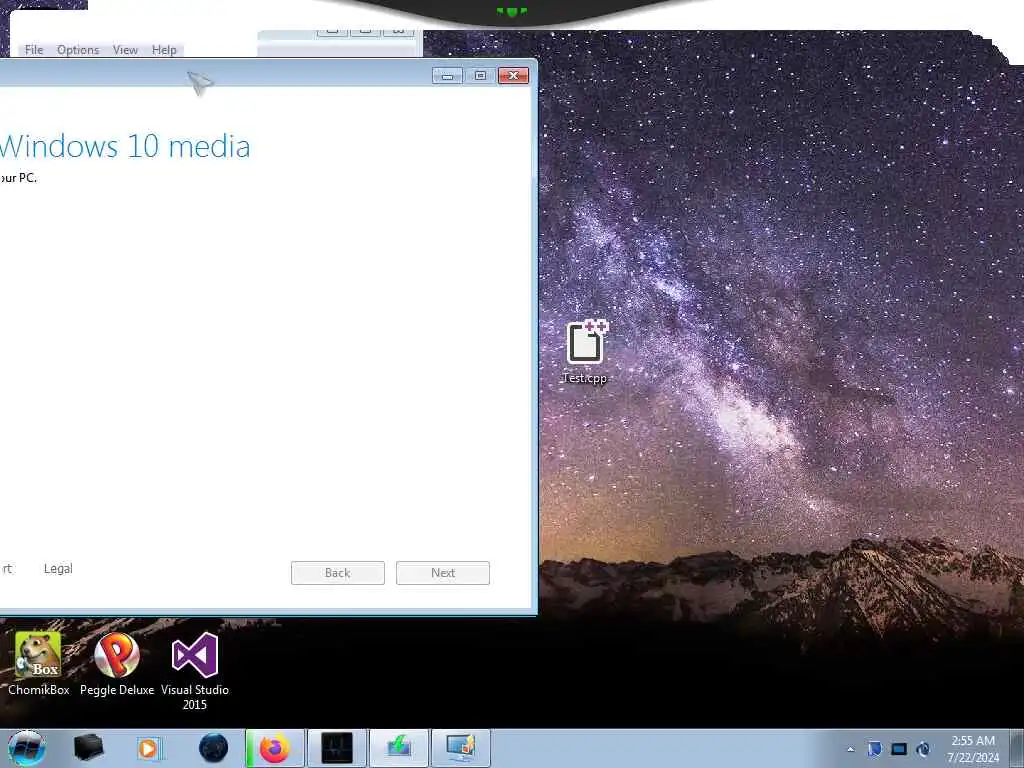Image resolution: width=1024 pixels, height=768 pixels.
Task: Click the monitor icon in system tray
Action: click(899, 749)
